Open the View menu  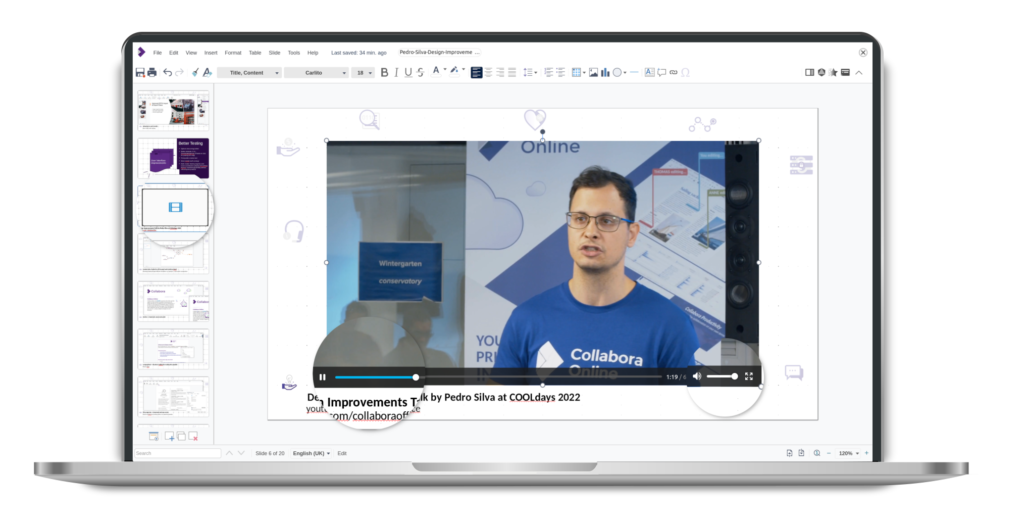tap(191, 53)
